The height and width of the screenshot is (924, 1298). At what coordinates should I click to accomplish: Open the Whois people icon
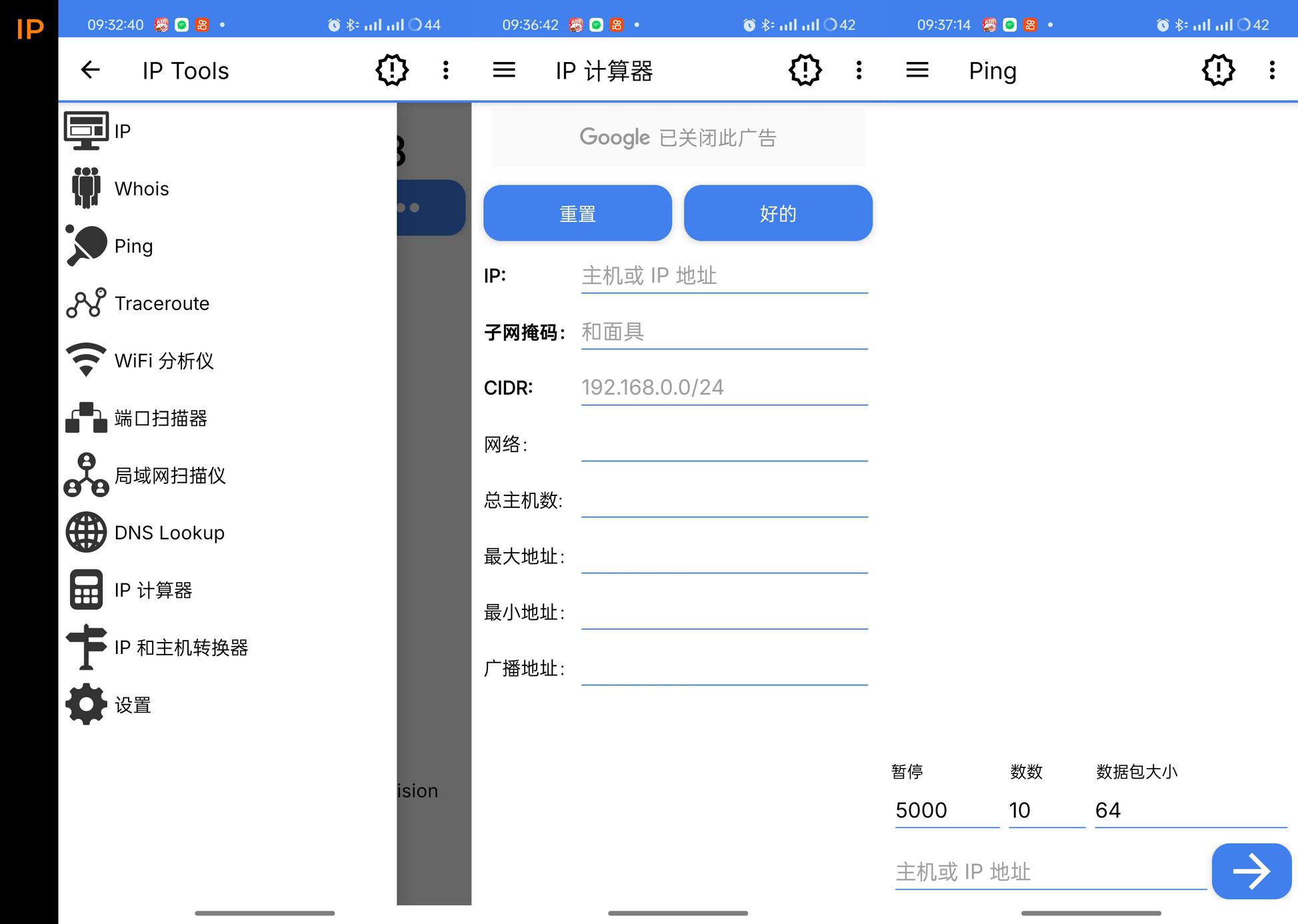tap(86, 188)
